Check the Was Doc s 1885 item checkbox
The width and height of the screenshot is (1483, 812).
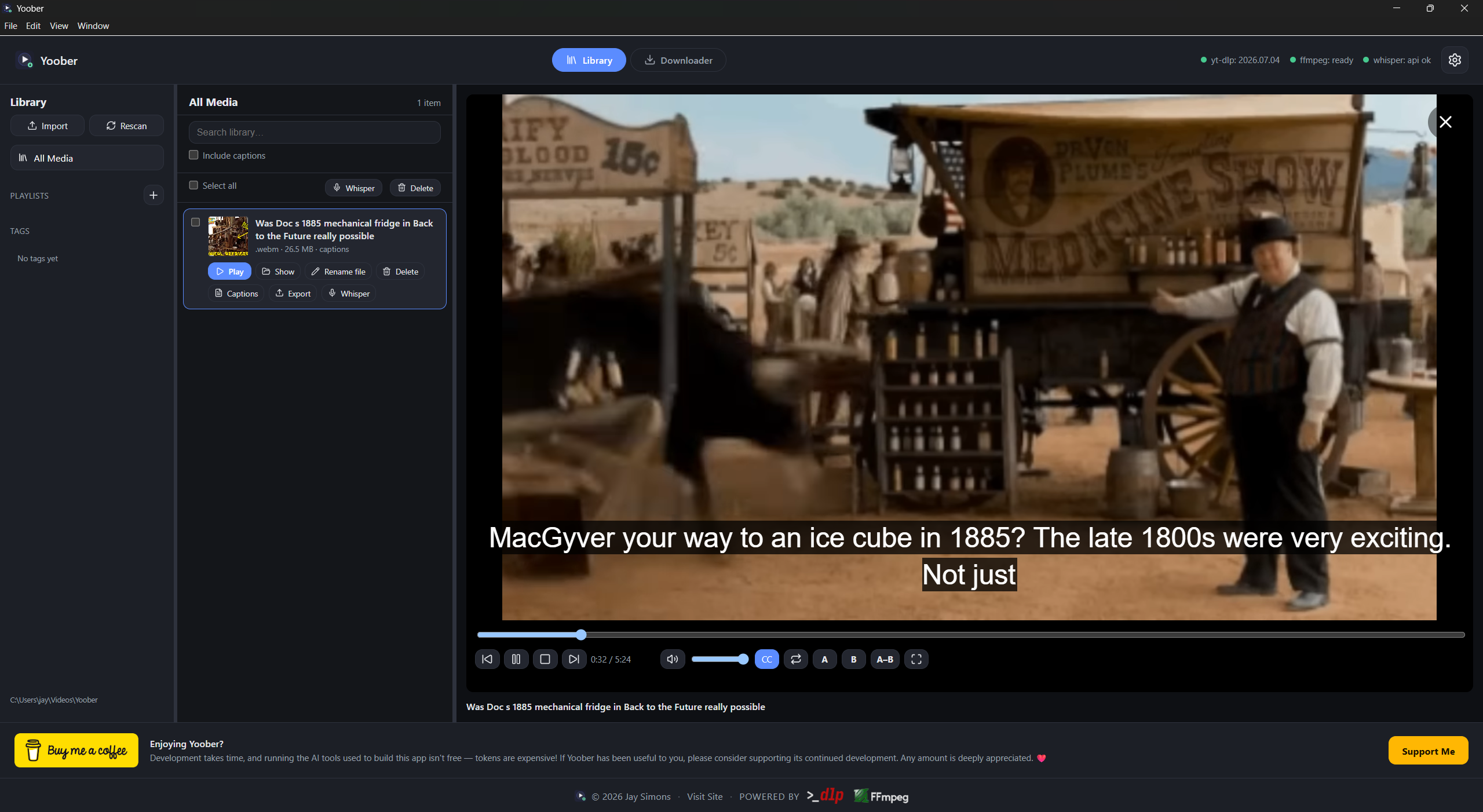tap(195, 222)
